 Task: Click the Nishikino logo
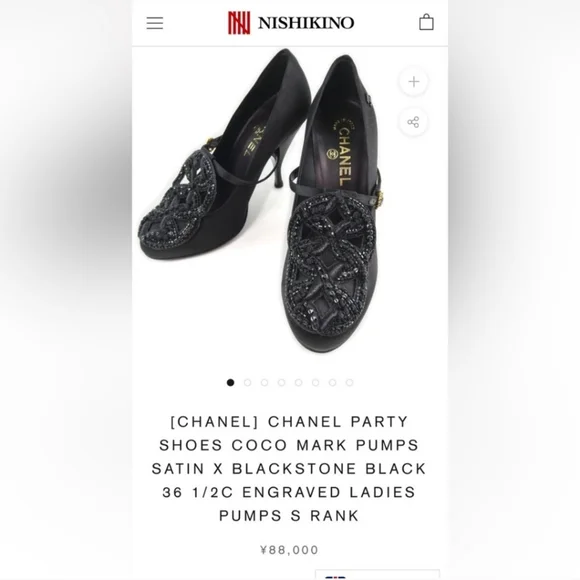click(291, 23)
